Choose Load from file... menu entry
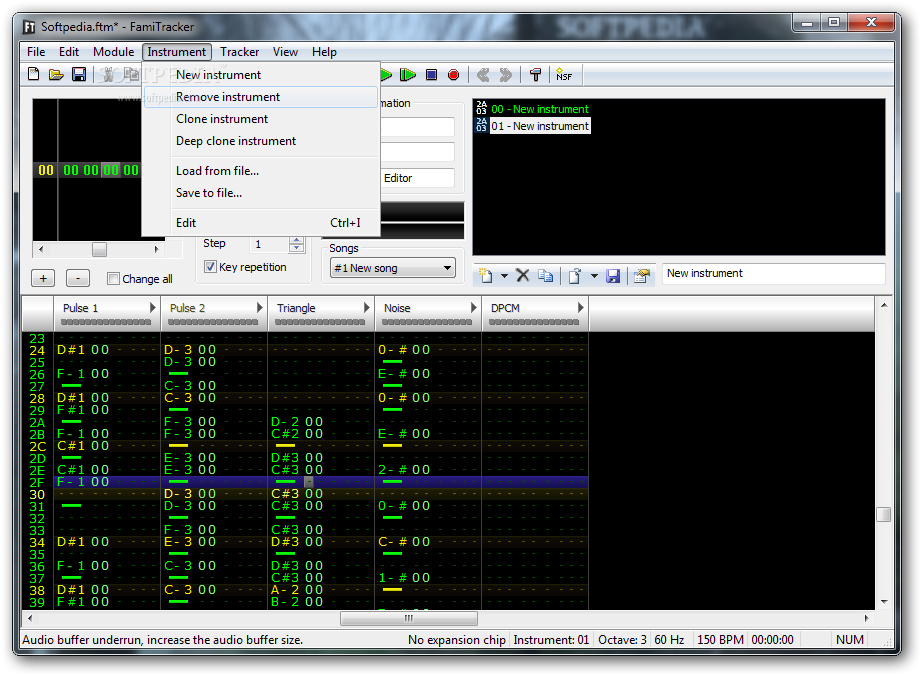The image size is (922, 676). point(261,171)
